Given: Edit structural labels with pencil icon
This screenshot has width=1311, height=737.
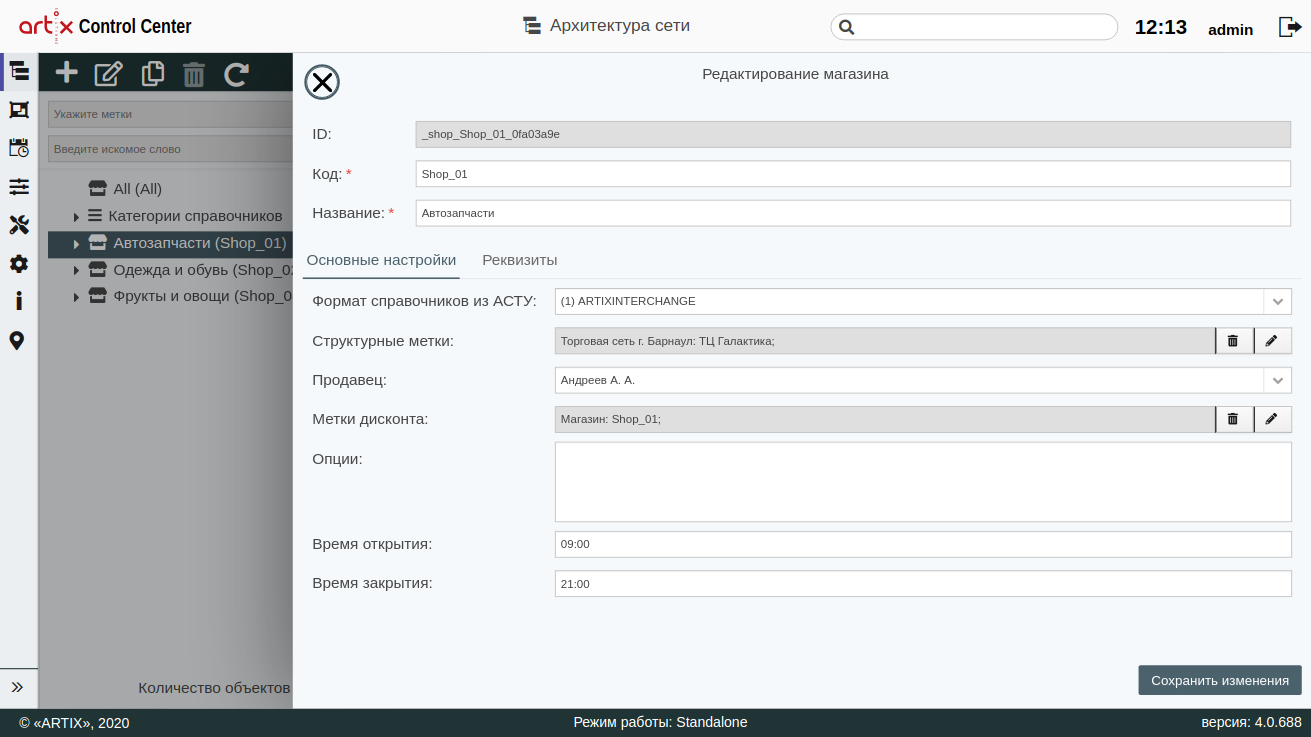Looking at the screenshot, I should click(1272, 341).
